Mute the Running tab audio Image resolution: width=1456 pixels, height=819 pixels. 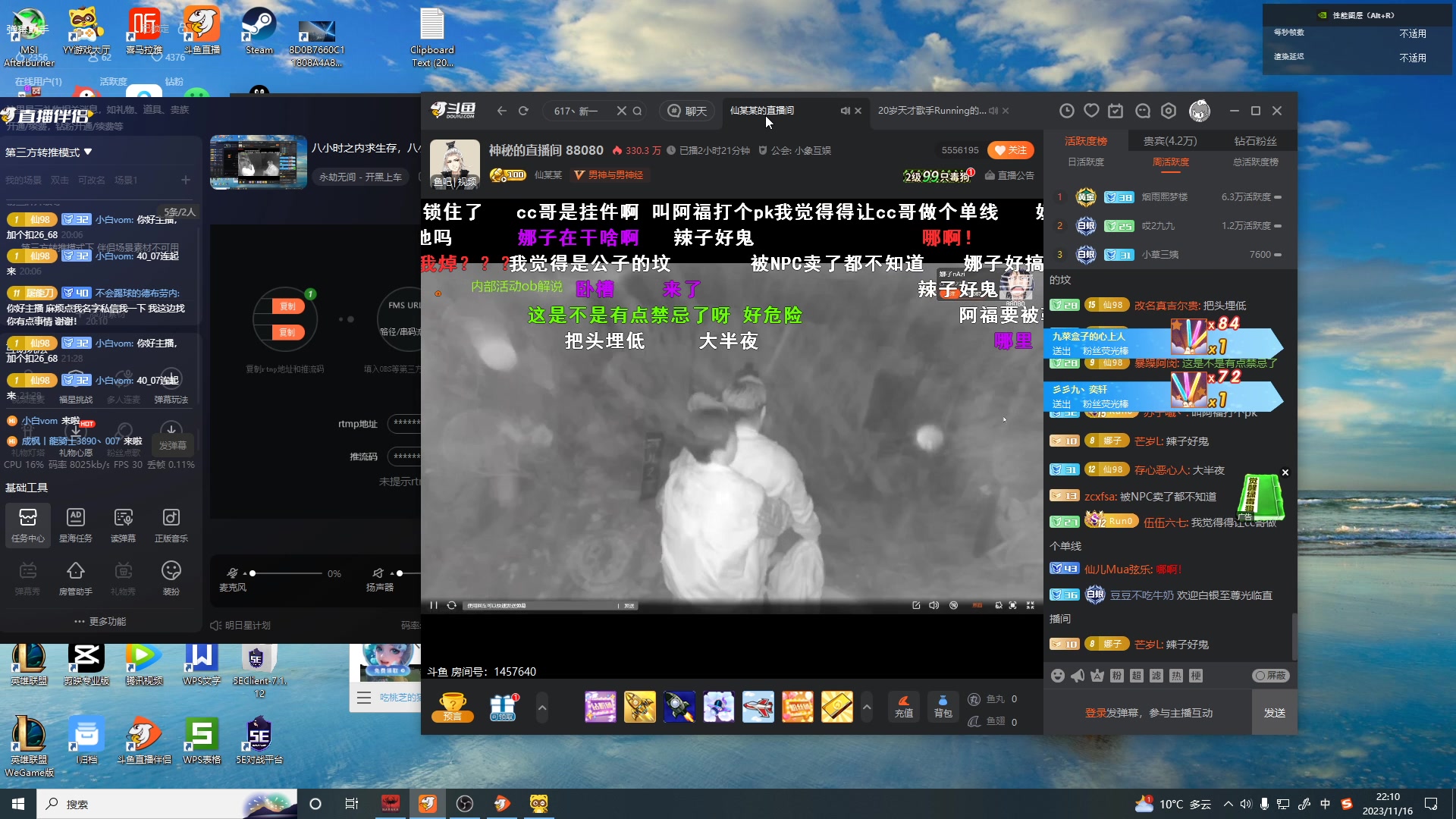993,111
